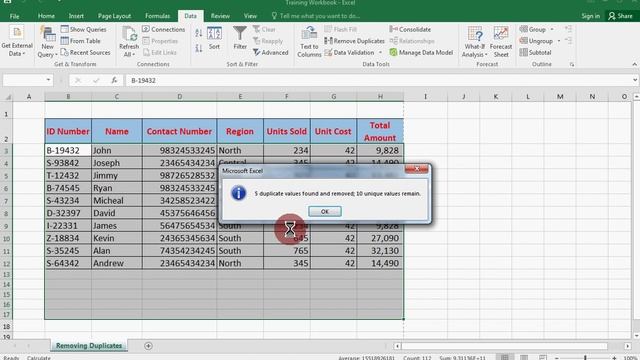Select the Andrew name cell

tap(117, 263)
